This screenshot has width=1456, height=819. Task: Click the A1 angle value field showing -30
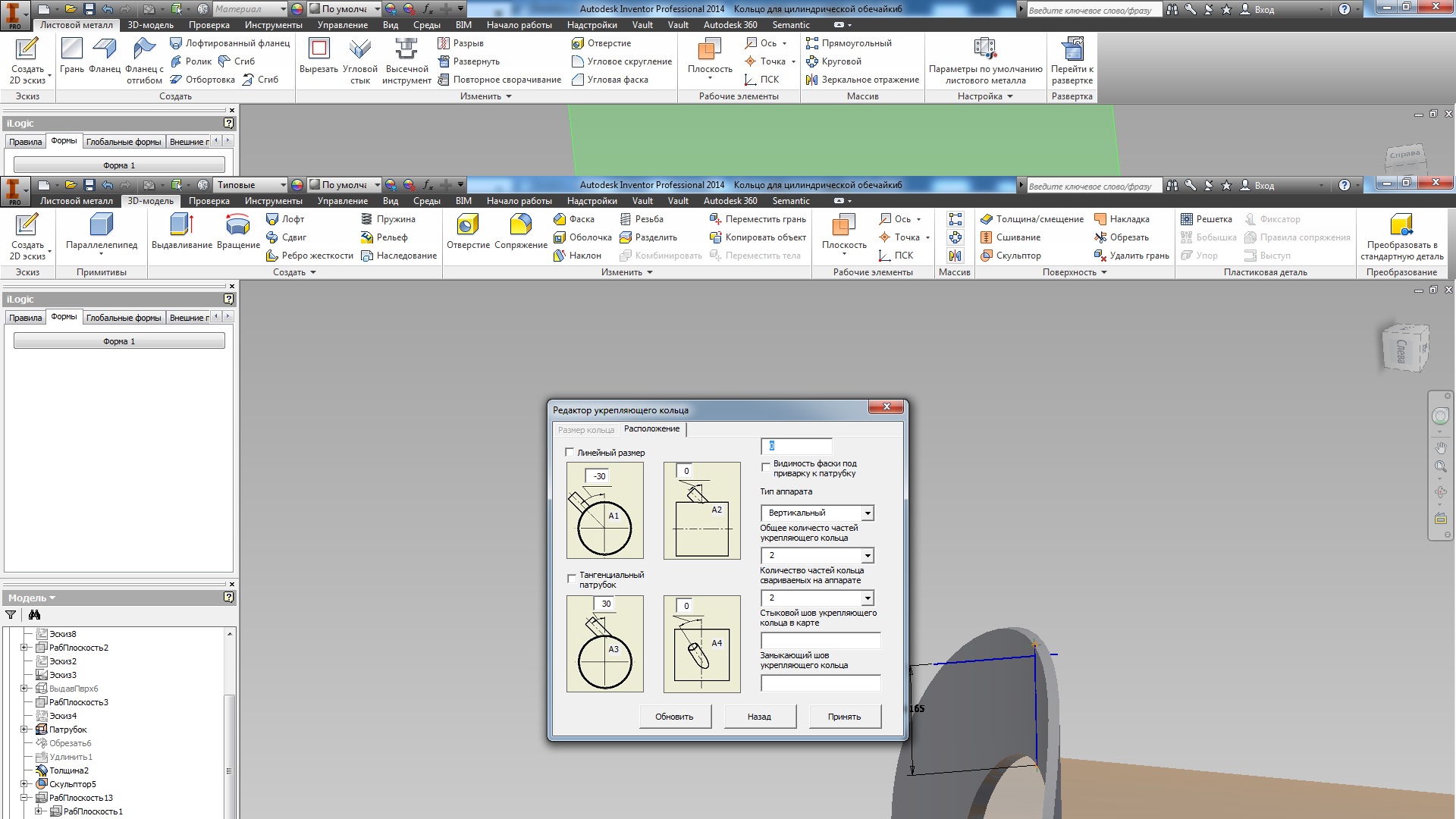599,476
